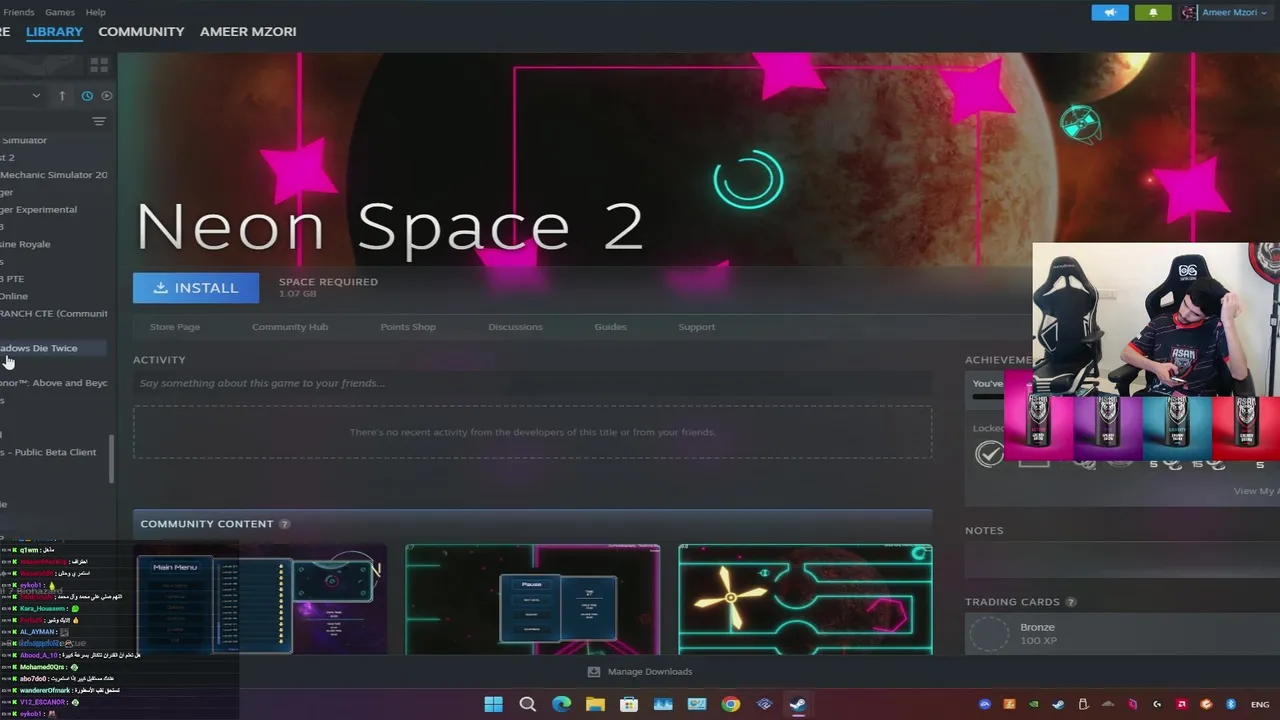1280x720 pixels.
Task: Open Windows taskbar Search
Action: point(527,704)
